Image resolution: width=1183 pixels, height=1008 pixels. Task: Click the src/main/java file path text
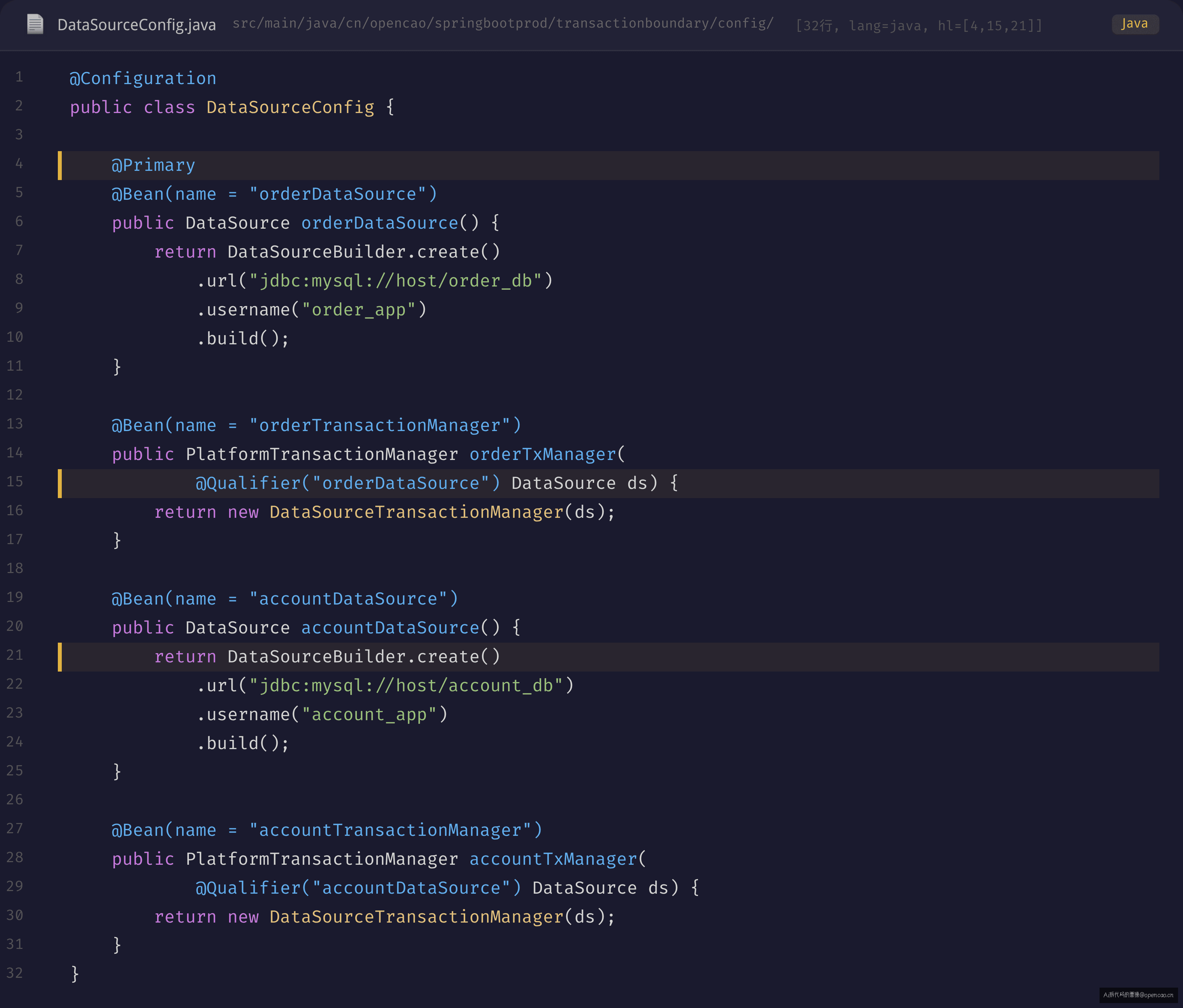pyautogui.click(x=502, y=23)
